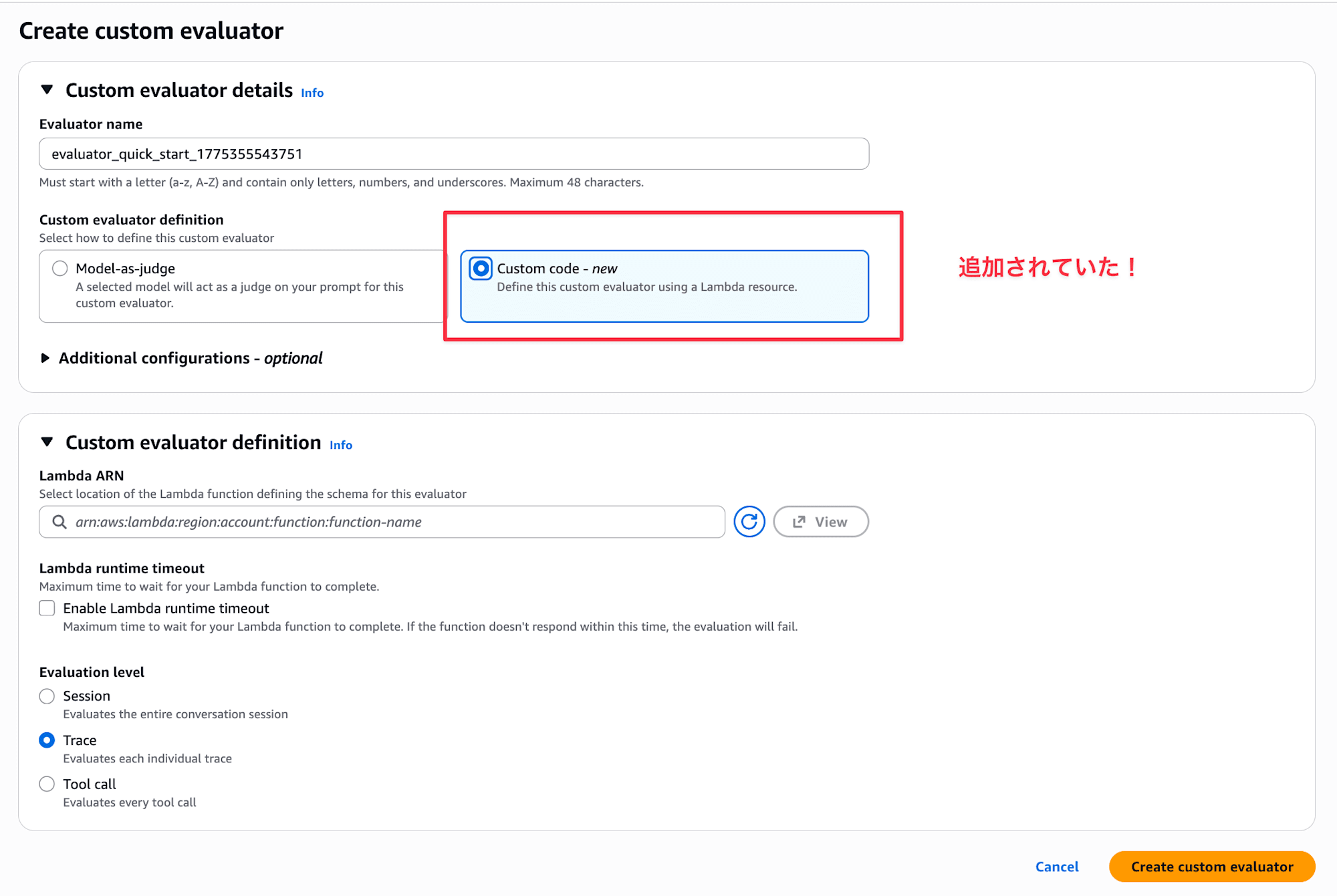Select Tool call evaluation level
The width and height of the screenshot is (1337, 896).
[47, 784]
